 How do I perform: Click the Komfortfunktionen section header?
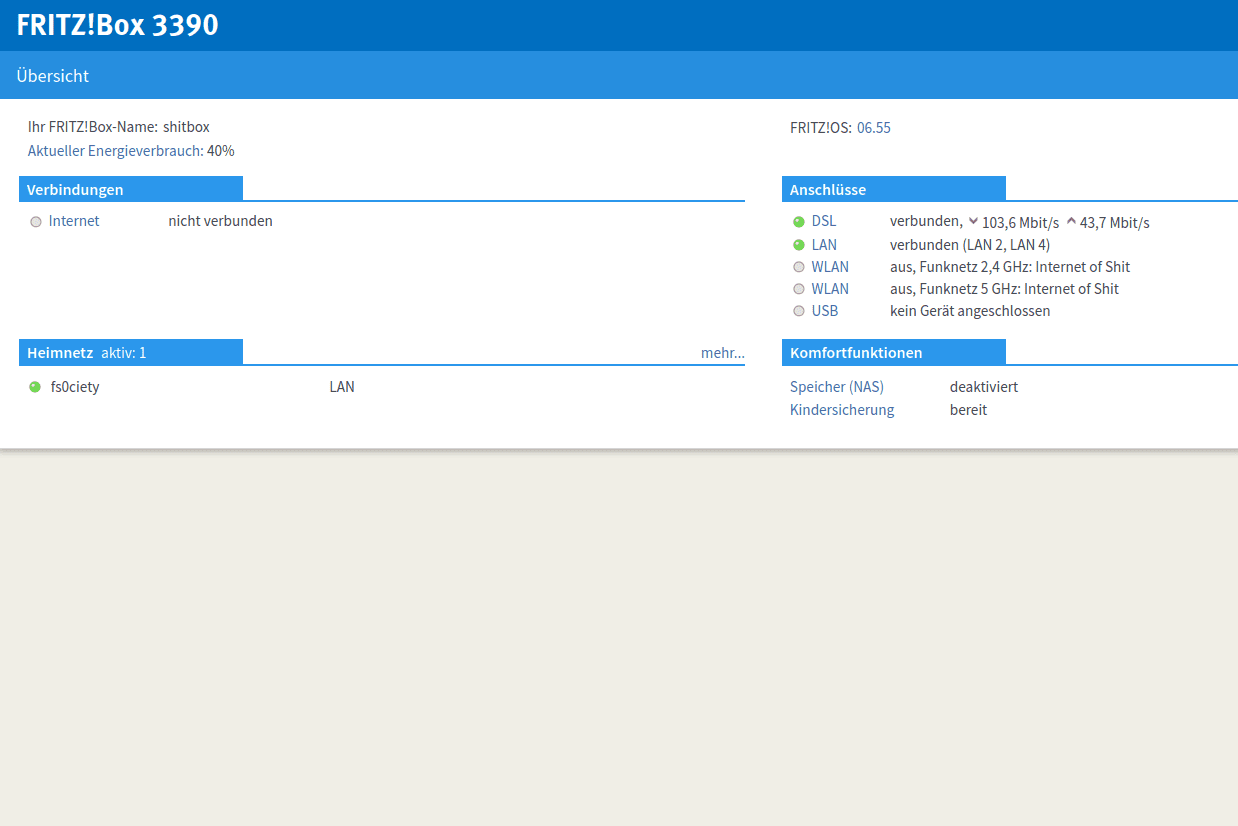pos(894,353)
